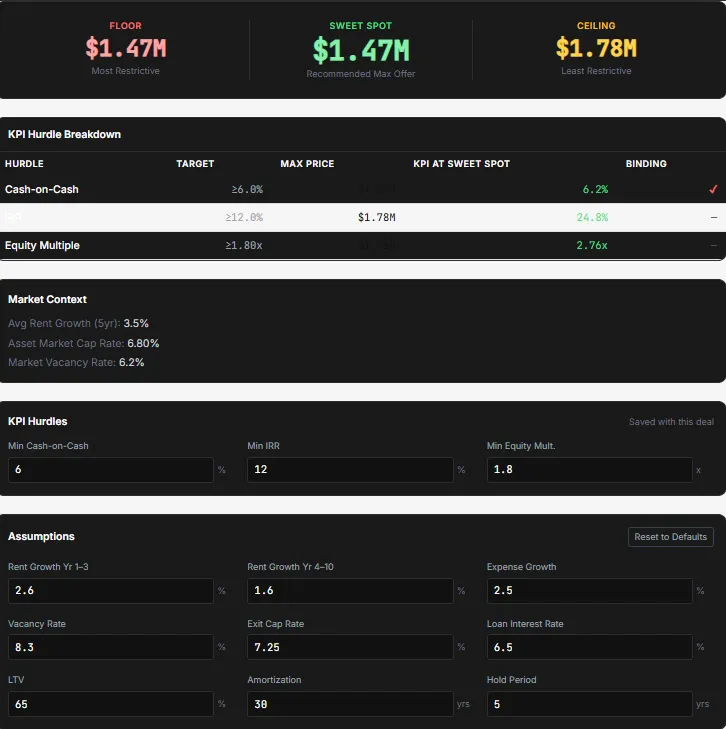The height and width of the screenshot is (729, 726).
Task: Click the Market Vacancy Rate 6.2% line
Action: (76, 362)
